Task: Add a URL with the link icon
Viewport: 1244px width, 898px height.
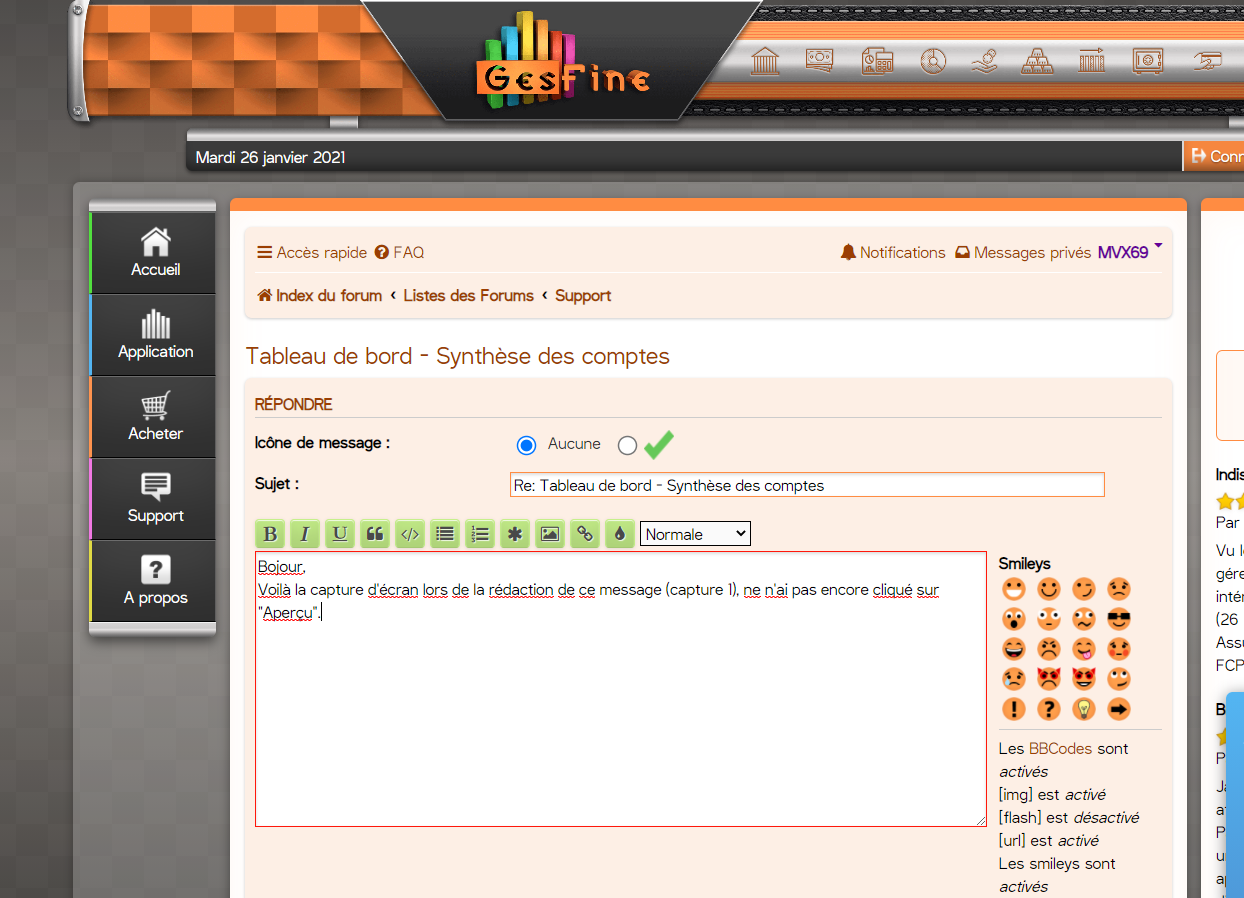Action: tap(584, 534)
